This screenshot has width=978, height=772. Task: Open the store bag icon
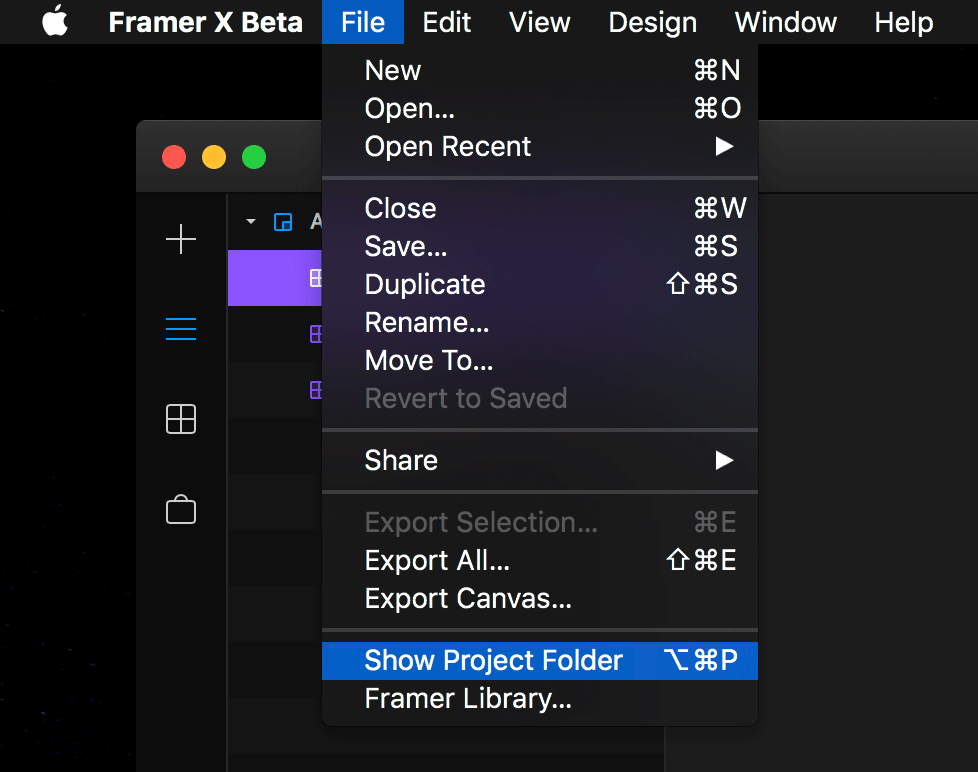181,509
